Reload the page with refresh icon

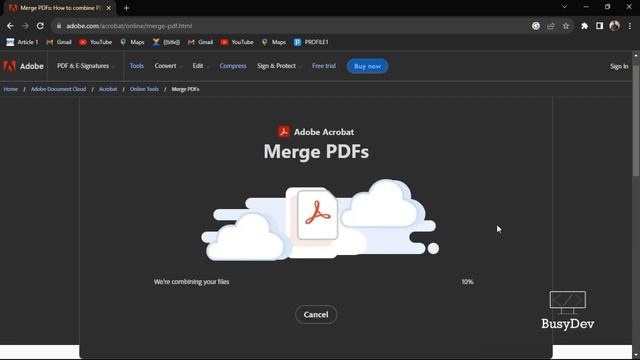tap(40, 26)
